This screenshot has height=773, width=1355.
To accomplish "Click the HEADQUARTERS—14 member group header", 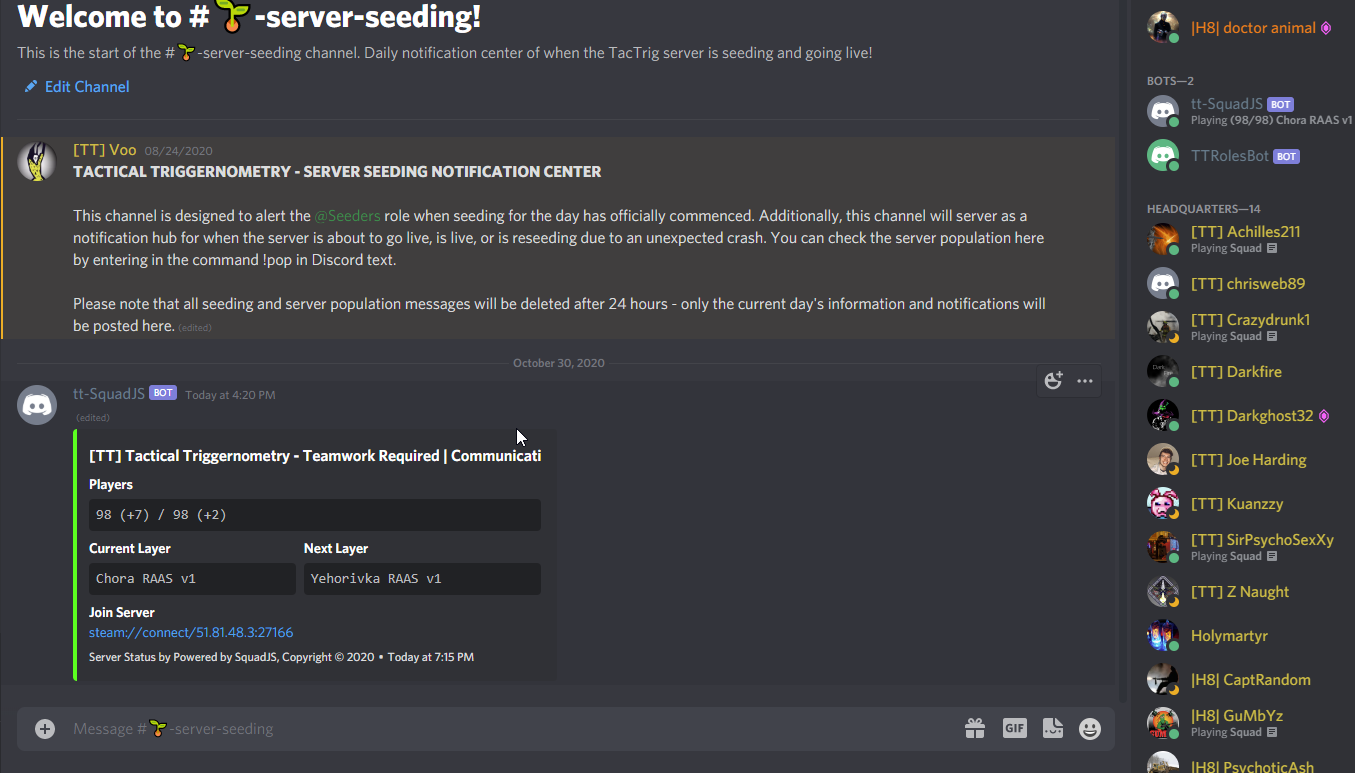I will (x=1204, y=209).
